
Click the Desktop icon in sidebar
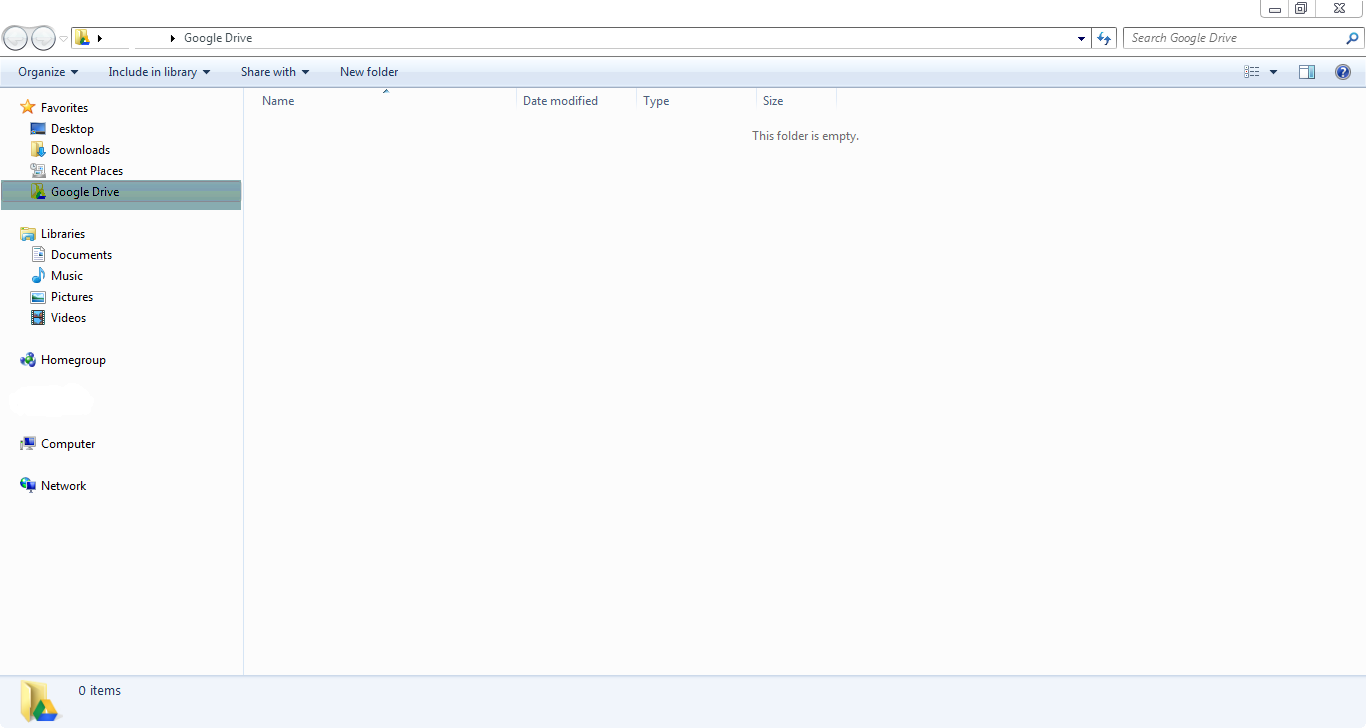point(38,129)
